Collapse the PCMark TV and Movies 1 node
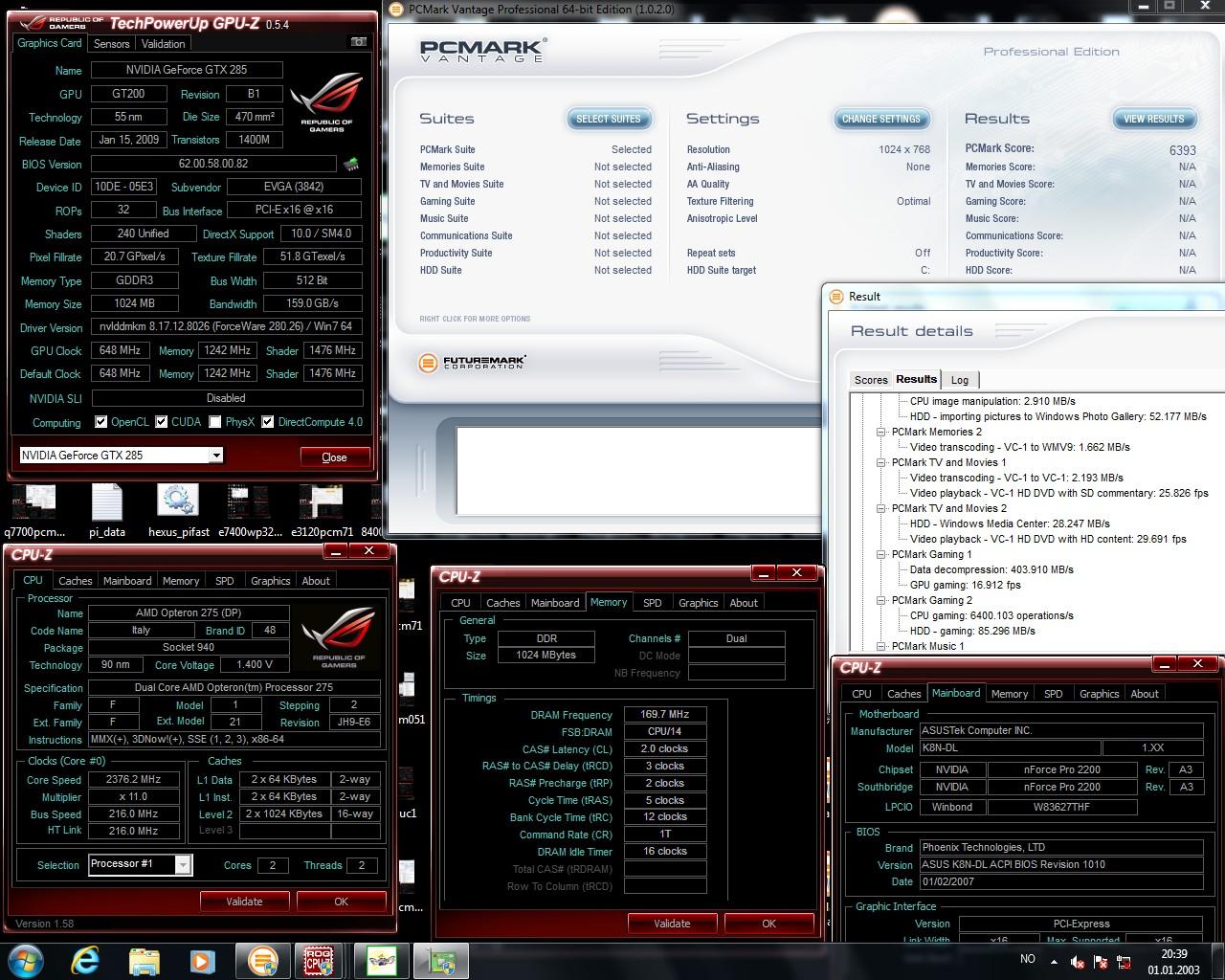 coord(881,462)
